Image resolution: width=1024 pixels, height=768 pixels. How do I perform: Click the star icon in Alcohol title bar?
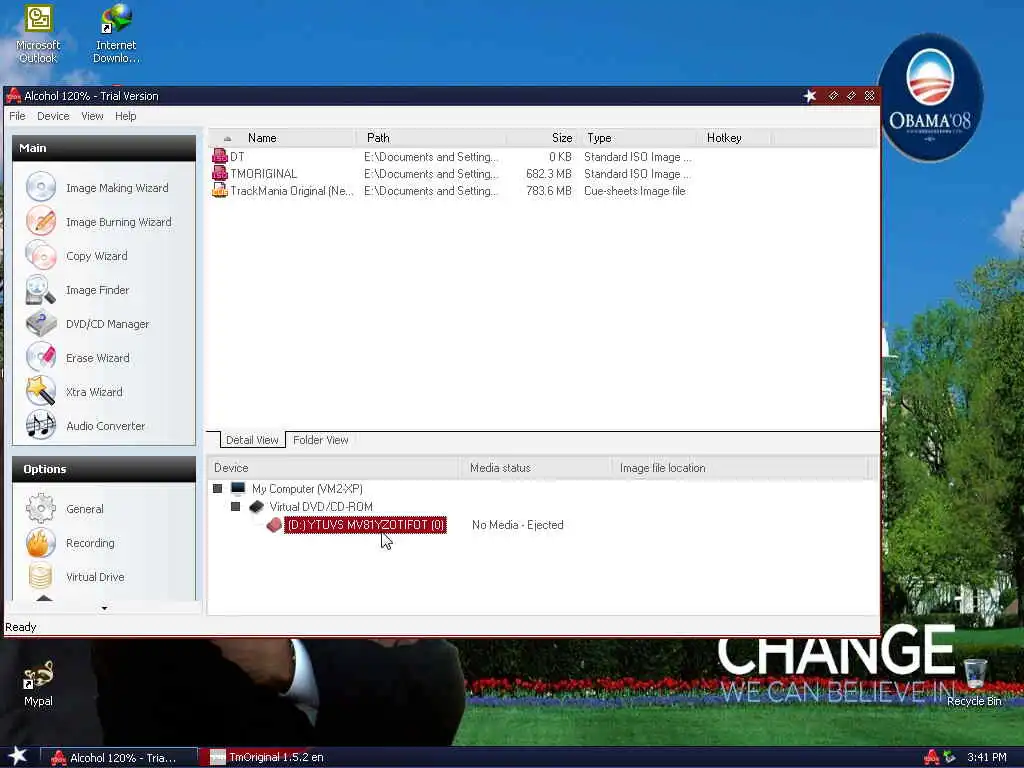[x=810, y=96]
